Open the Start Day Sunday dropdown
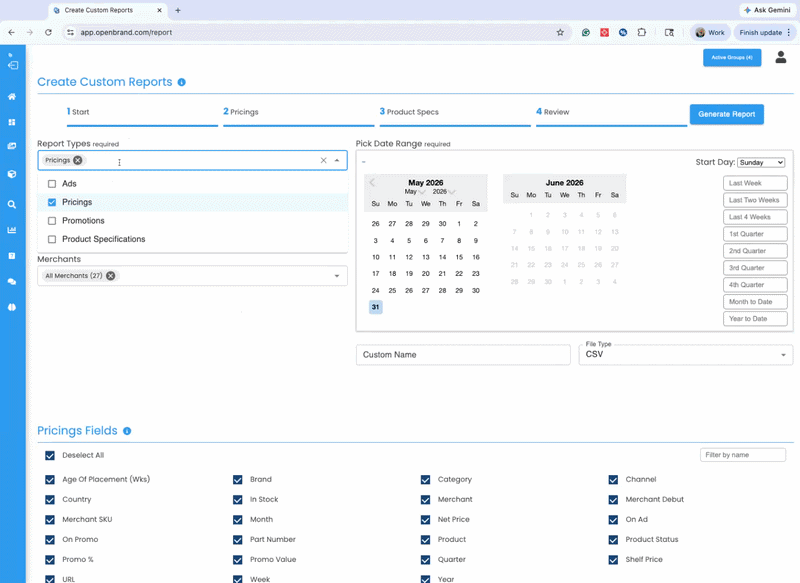Image resolution: width=800 pixels, height=583 pixels. [761, 162]
